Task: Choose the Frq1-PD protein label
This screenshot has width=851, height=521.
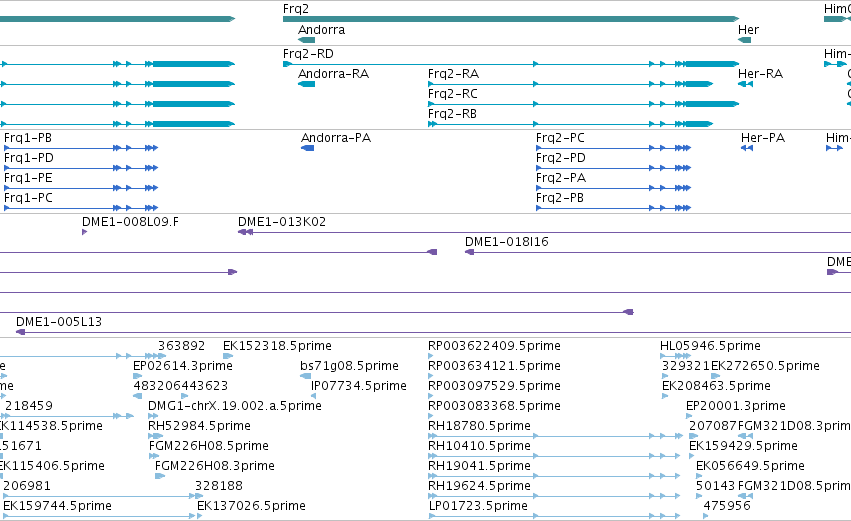Action: (x=29, y=158)
